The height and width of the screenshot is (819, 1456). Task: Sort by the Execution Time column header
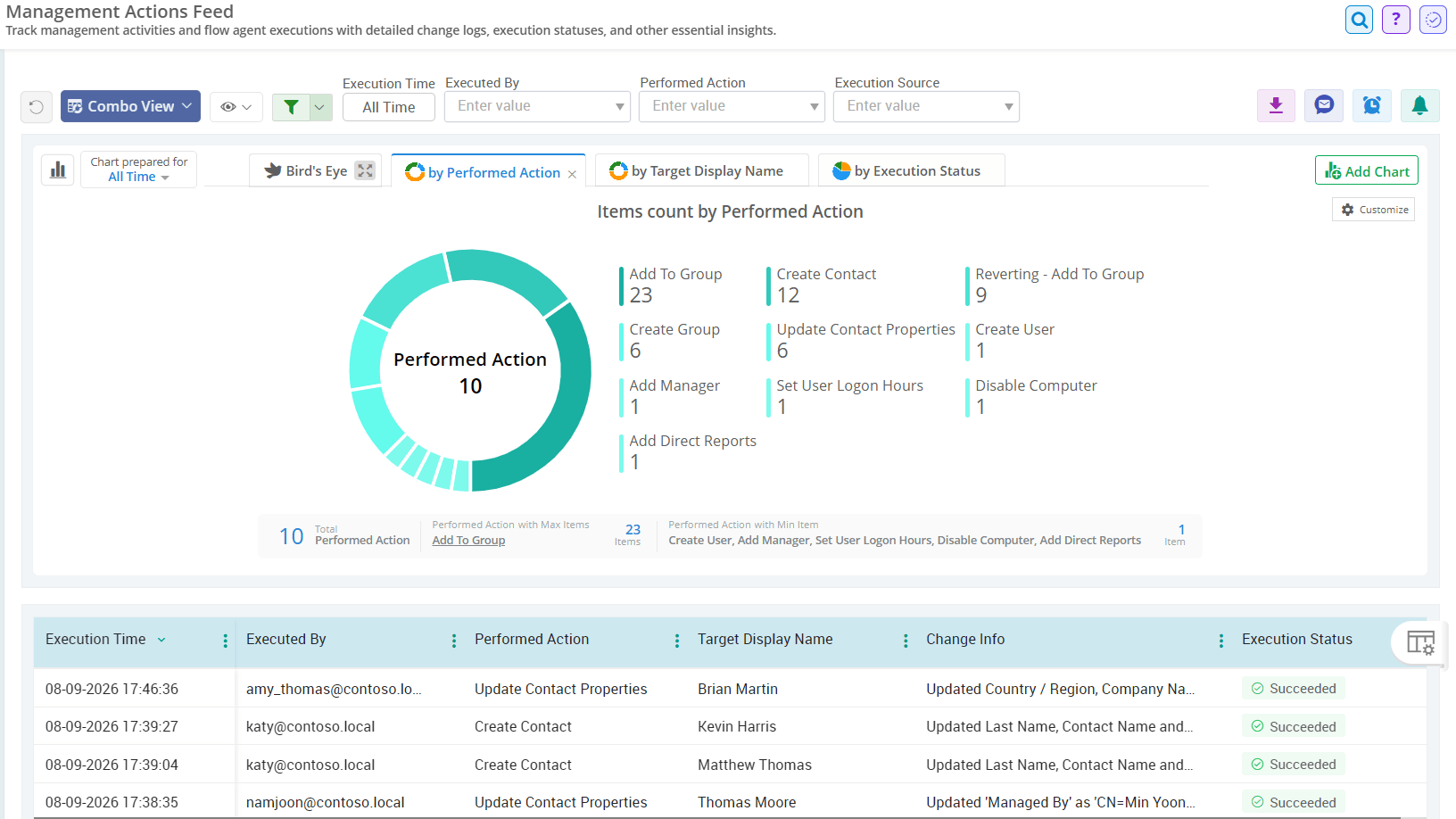[x=95, y=640]
